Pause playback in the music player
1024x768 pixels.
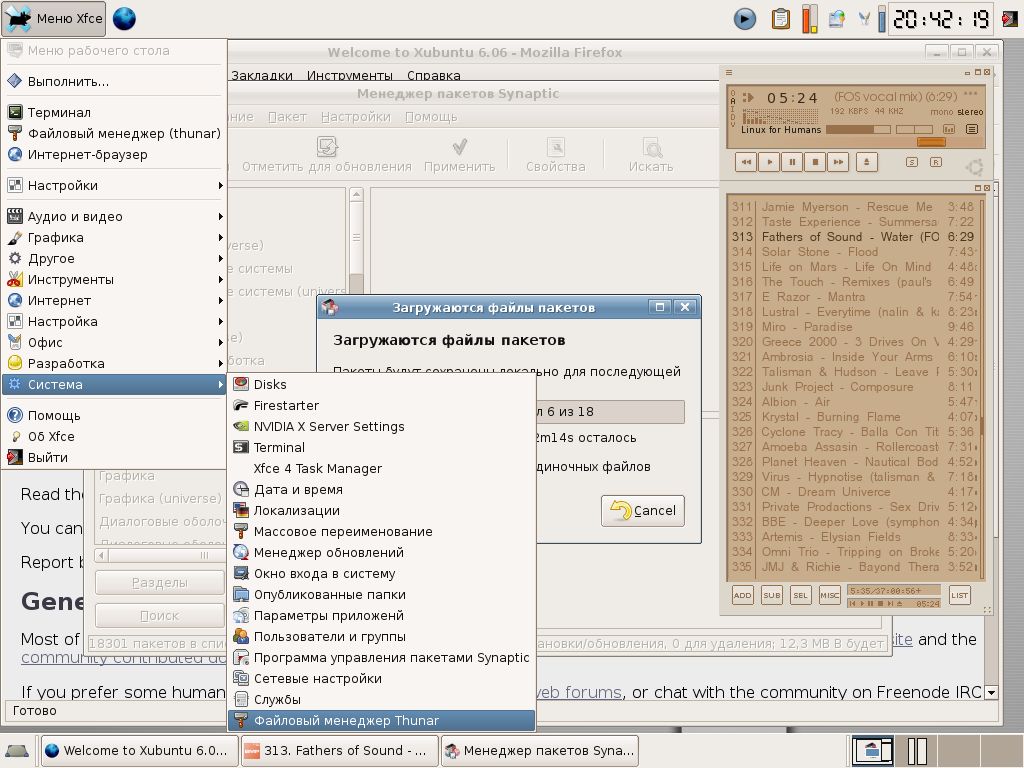792,162
